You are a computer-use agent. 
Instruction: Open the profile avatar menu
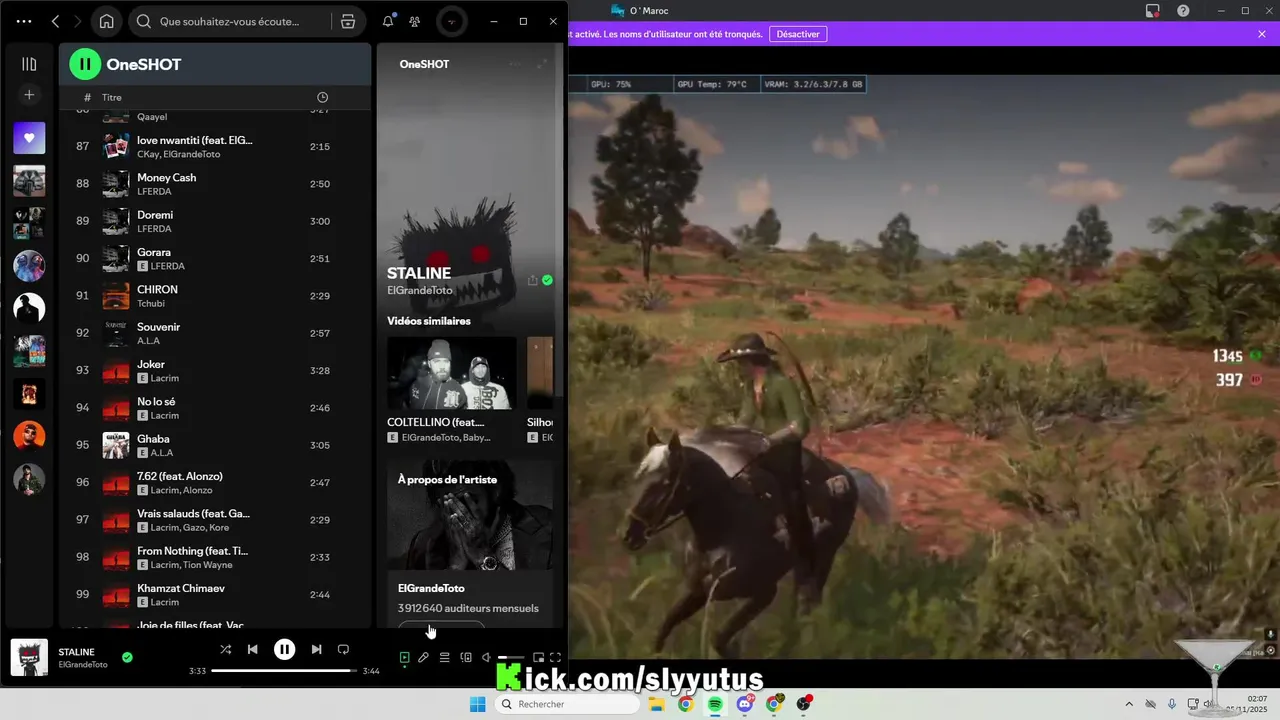point(451,21)
